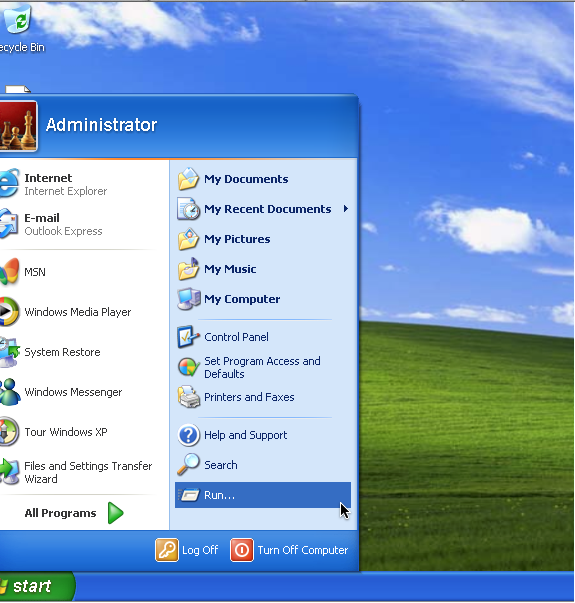The image size is (575, 603).
Task: Click the Tour Windows XP icon
Action: 9,431
